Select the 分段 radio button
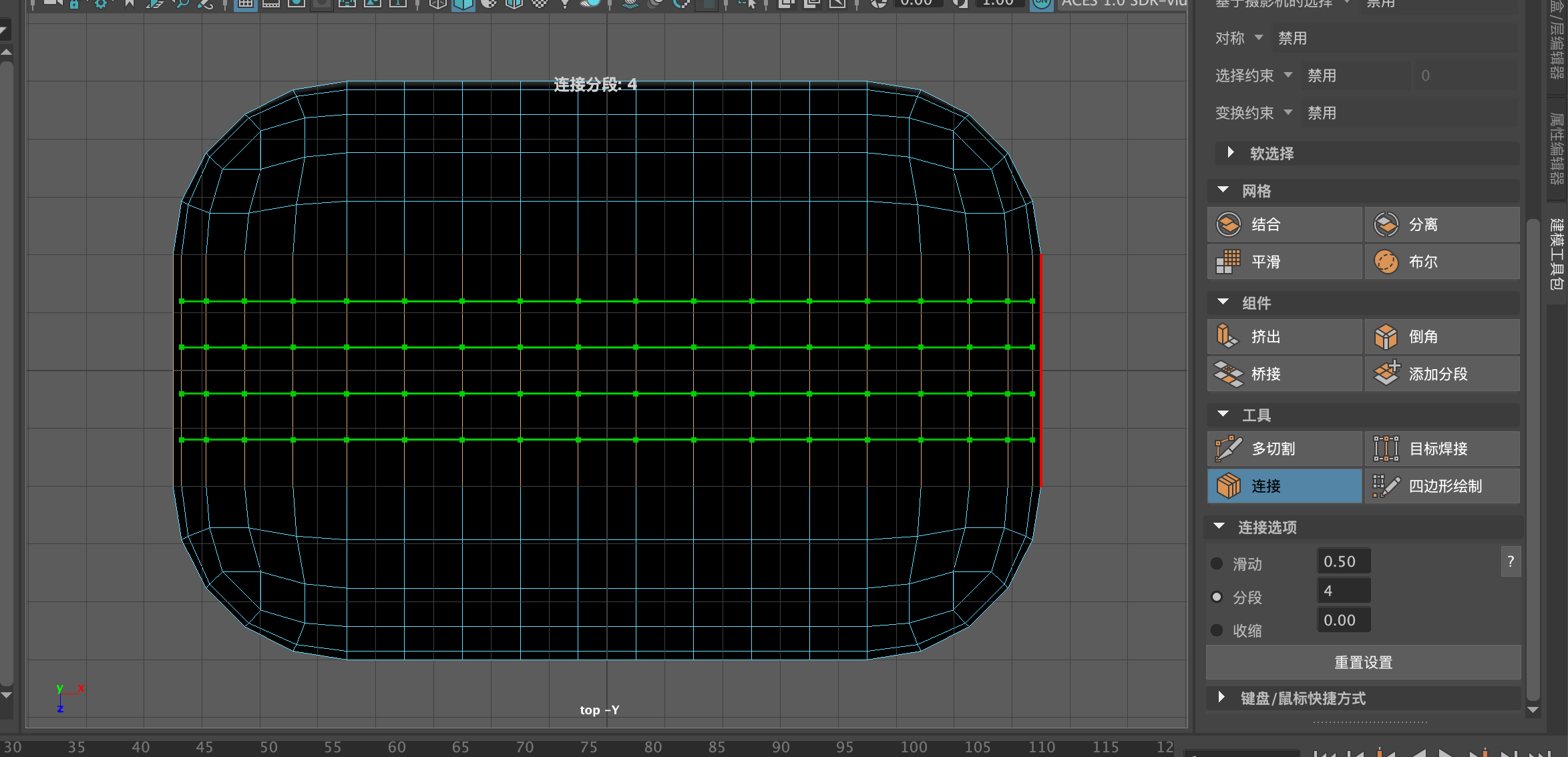 [x=1217, y=597]
